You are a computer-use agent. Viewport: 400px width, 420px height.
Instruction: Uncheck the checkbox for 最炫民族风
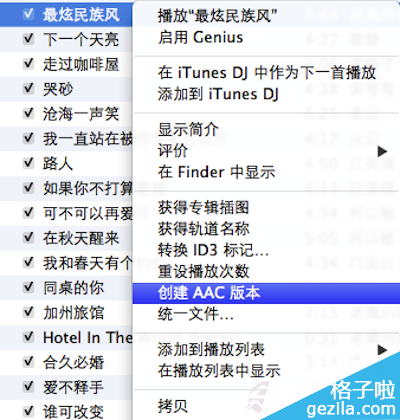[x=29, y=14]
